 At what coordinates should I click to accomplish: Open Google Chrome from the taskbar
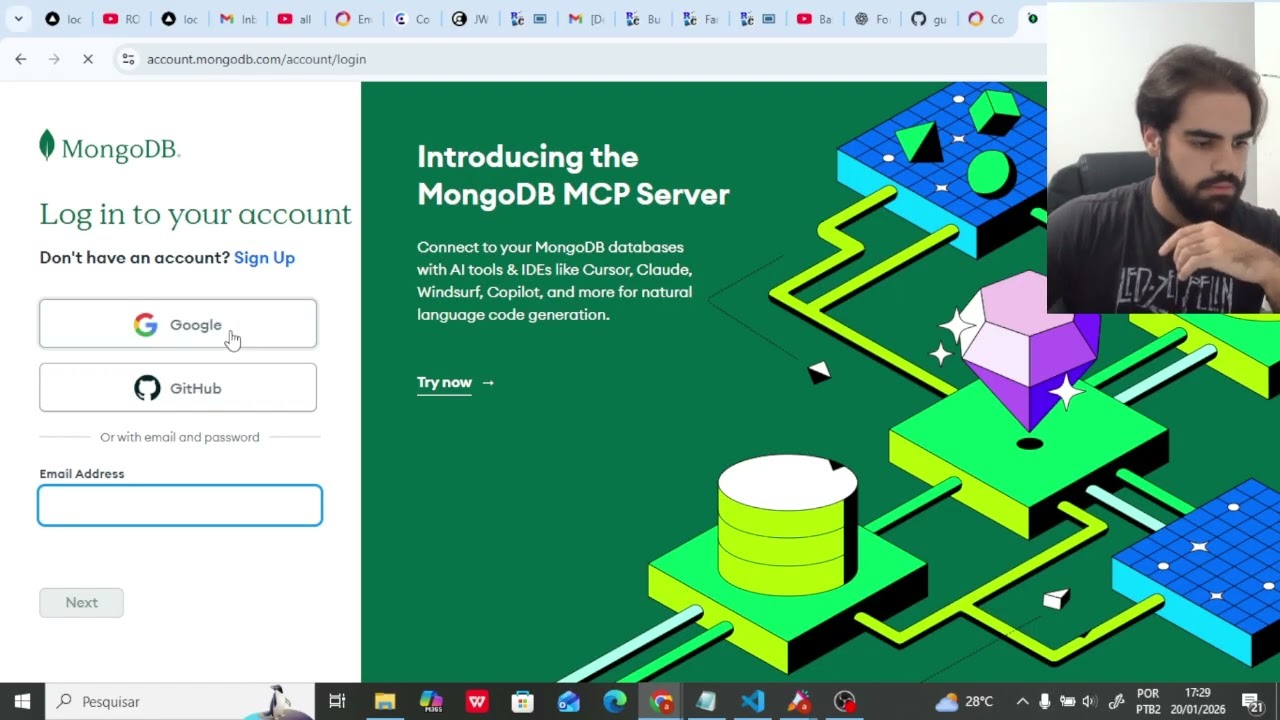pos(661,701)
